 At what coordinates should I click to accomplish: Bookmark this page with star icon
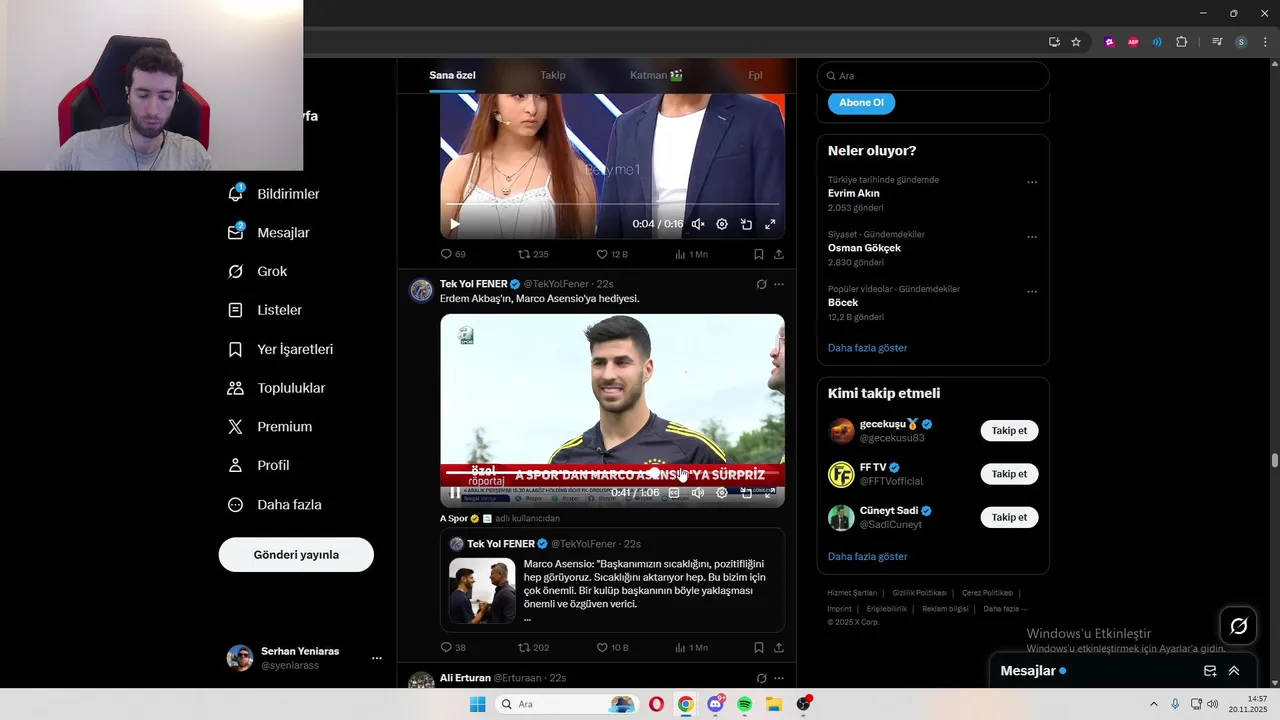(x=1076, y=42)
